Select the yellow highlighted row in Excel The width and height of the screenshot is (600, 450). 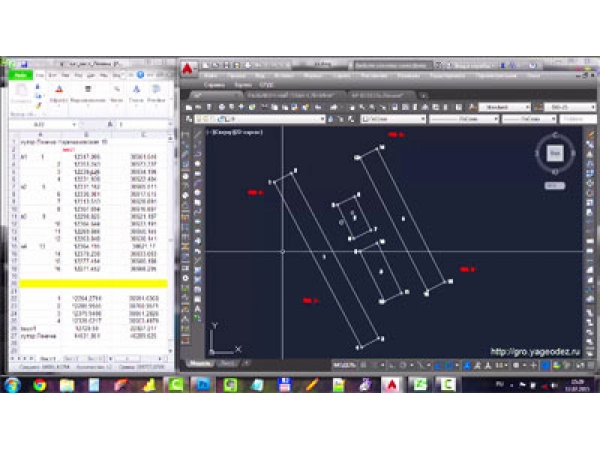[90, 283]
